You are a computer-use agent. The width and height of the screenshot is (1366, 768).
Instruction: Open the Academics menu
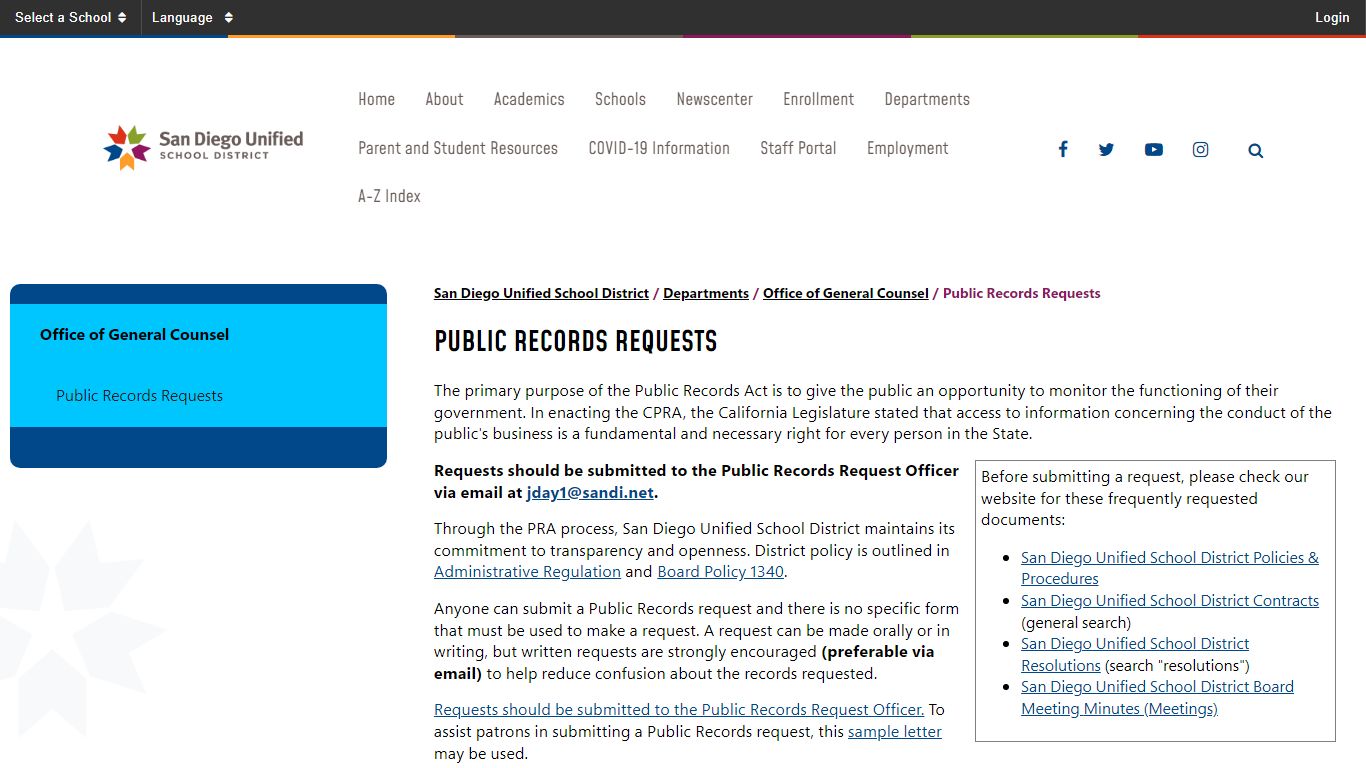[529, 99]
